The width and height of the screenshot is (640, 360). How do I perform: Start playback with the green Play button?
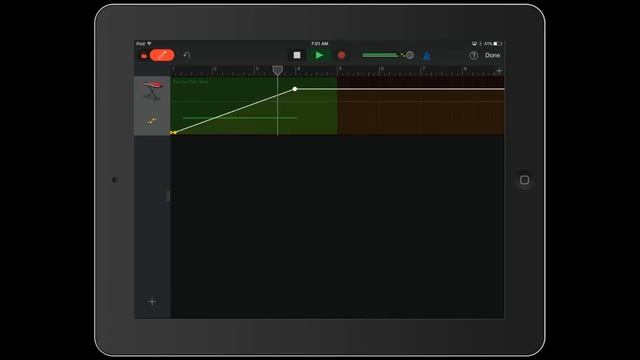coord(319,55)
